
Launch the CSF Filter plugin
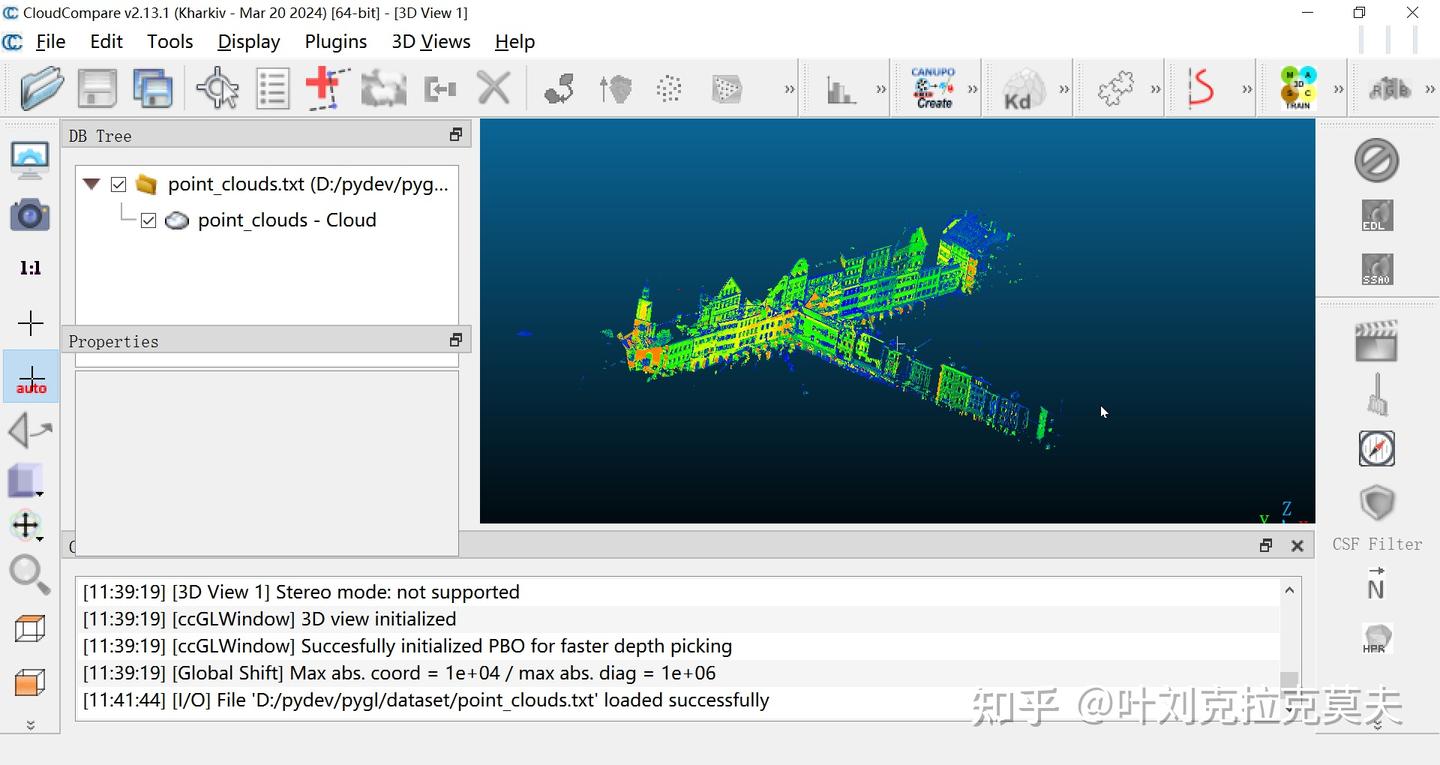pos(1376,500)
